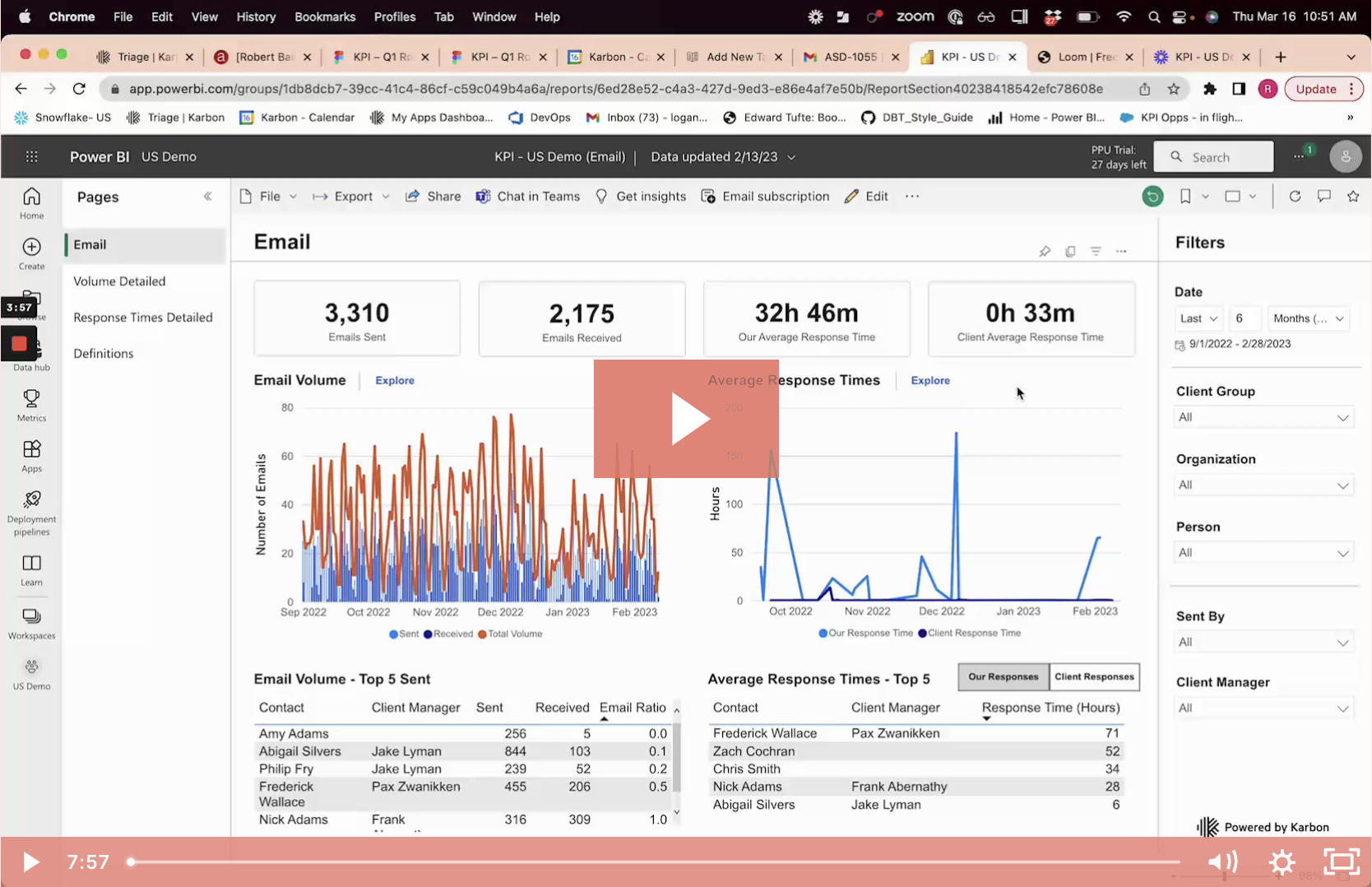1372x887 pixels.
Task: Open the Response Times Detailed page
Action: pos(143,318)
